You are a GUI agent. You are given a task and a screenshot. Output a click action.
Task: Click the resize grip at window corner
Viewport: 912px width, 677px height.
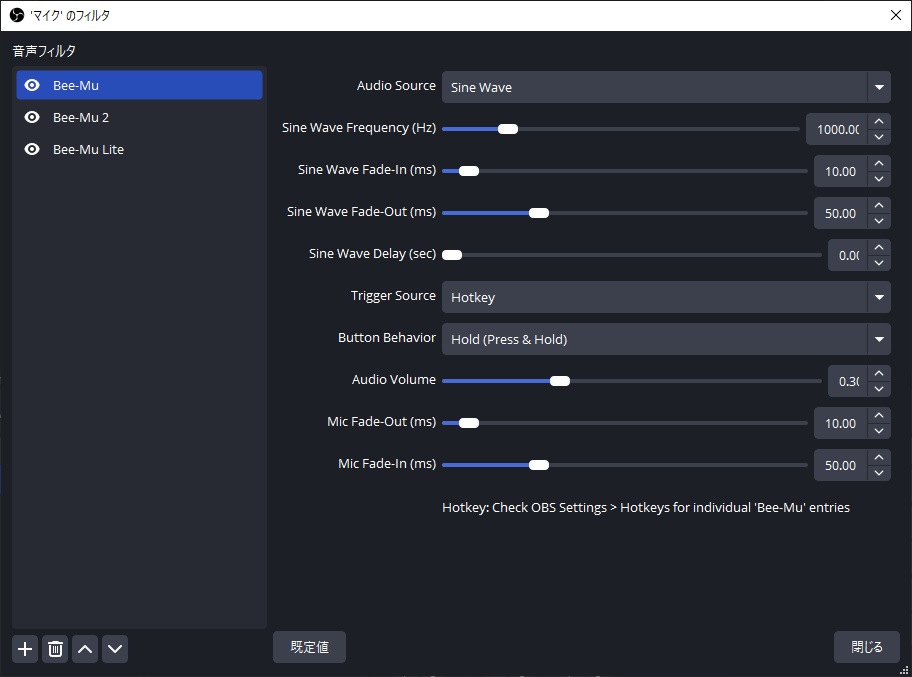[x=904, y=670]
